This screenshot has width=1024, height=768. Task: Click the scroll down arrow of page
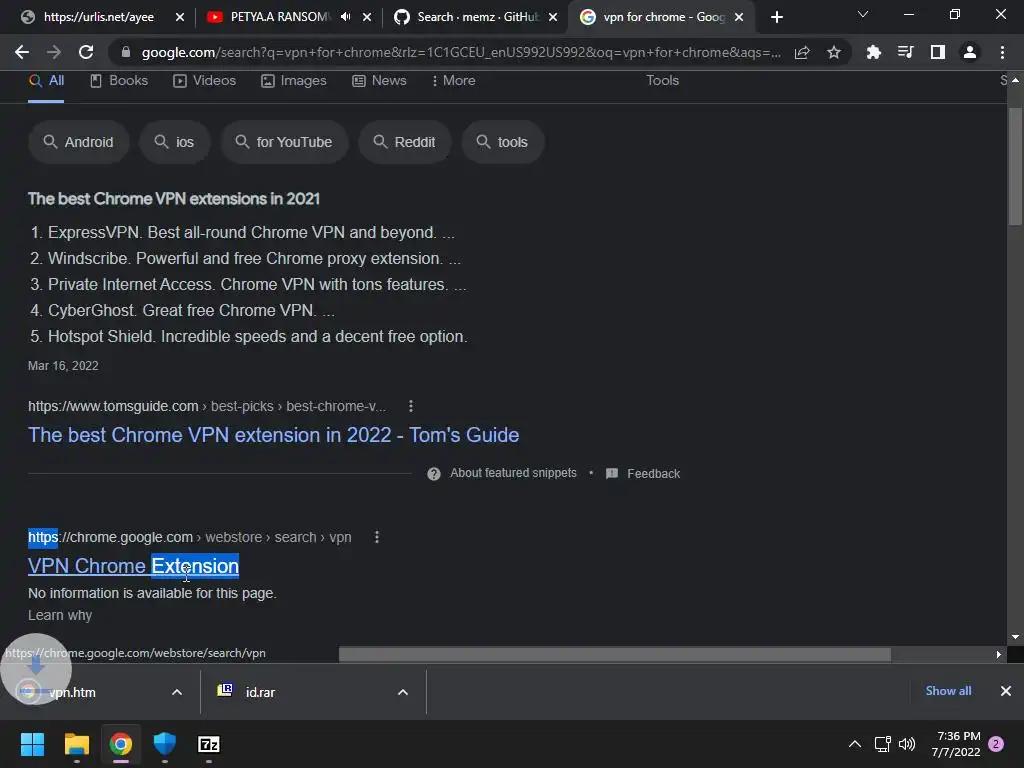coord(1015,637)
